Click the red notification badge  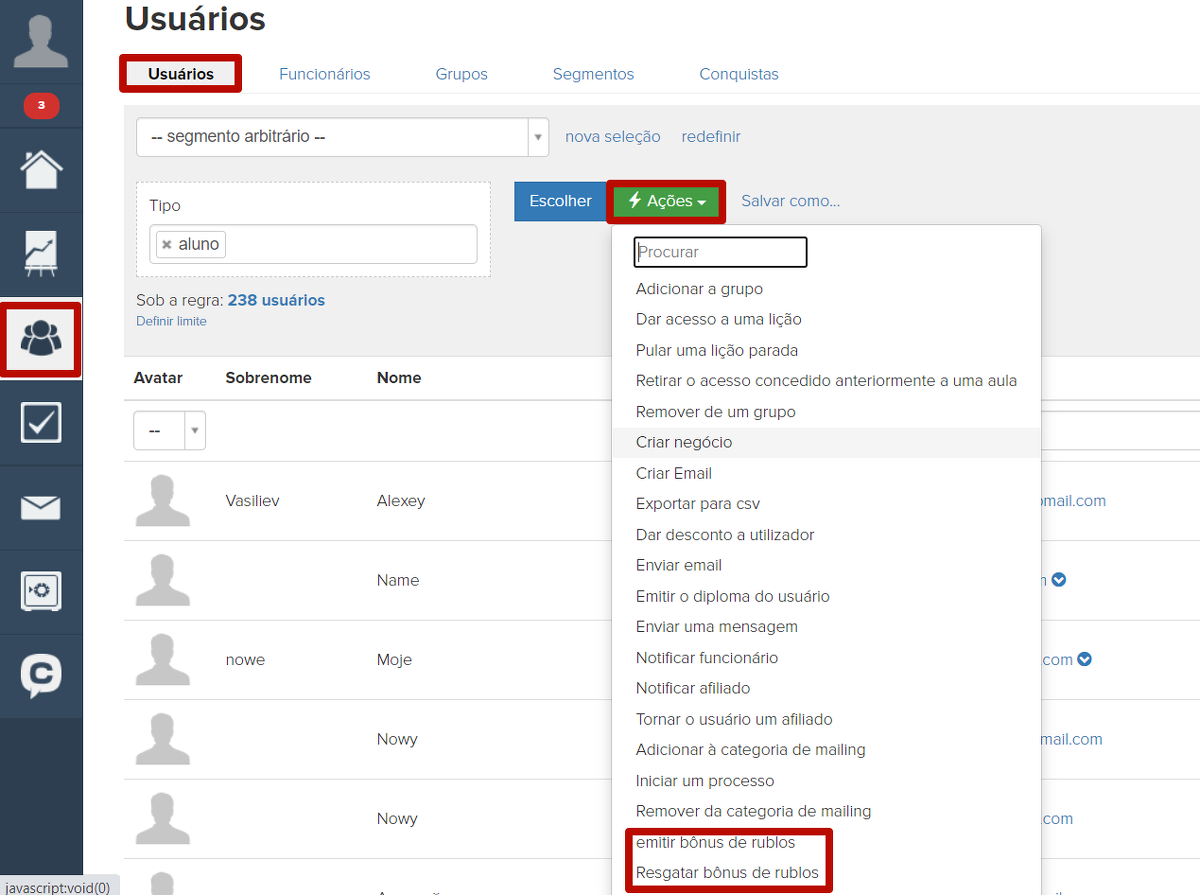[41, 105]
